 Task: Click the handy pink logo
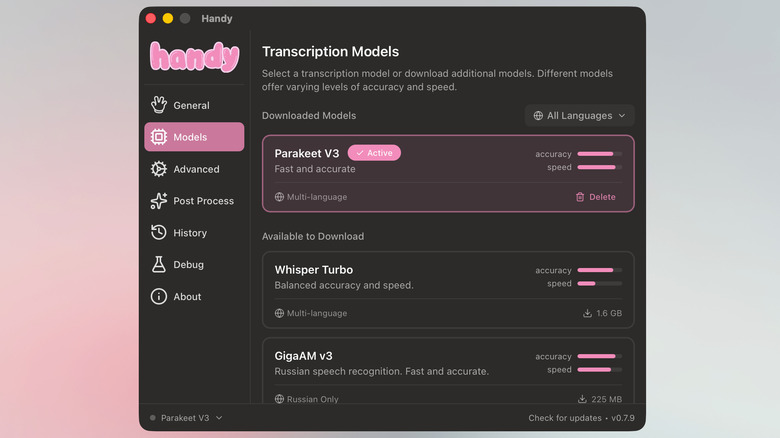coord(195,57)
